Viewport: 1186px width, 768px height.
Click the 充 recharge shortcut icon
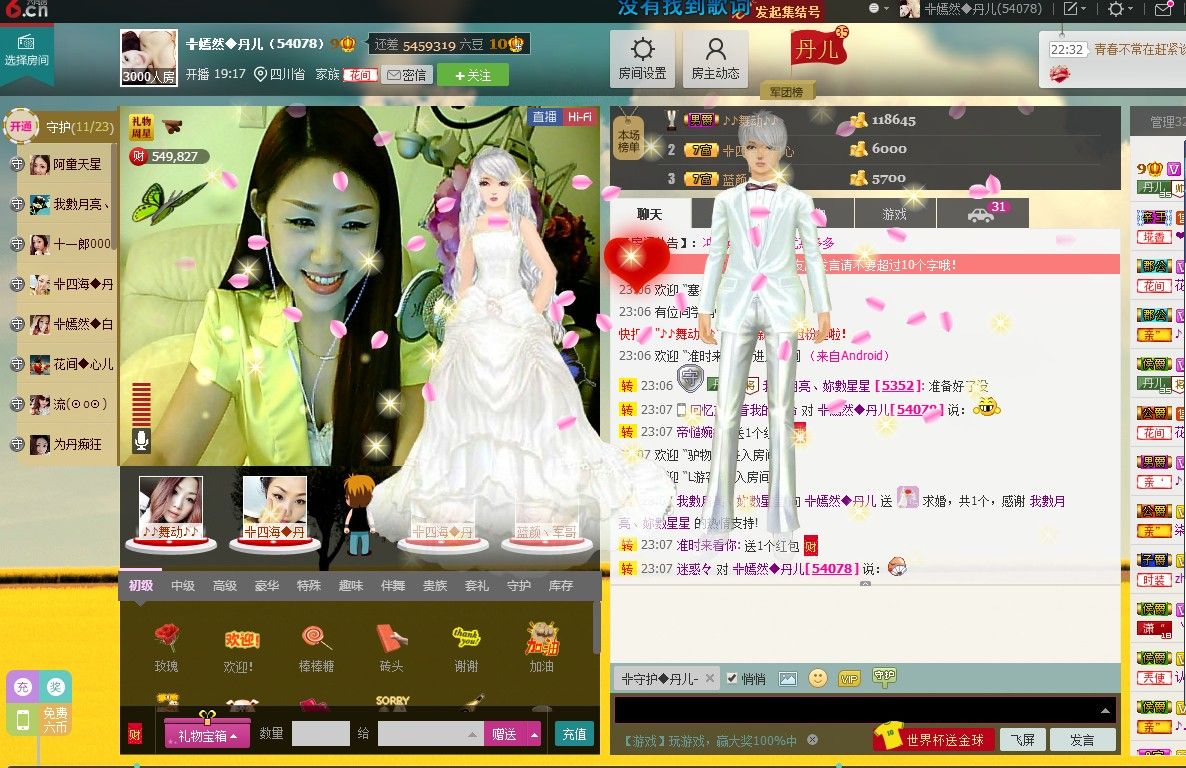coord(23,687)
